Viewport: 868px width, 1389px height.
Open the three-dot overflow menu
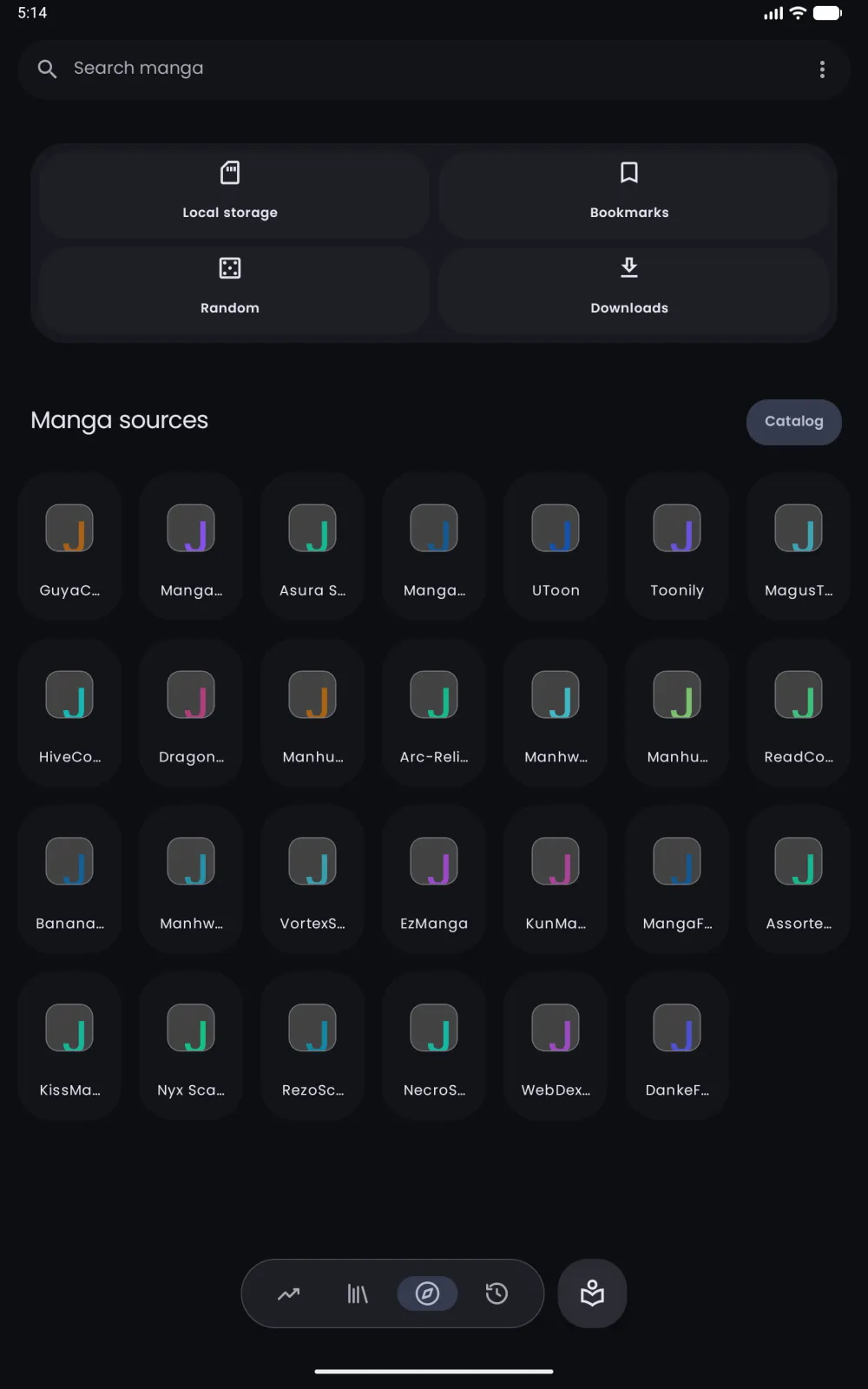[822, 69]
